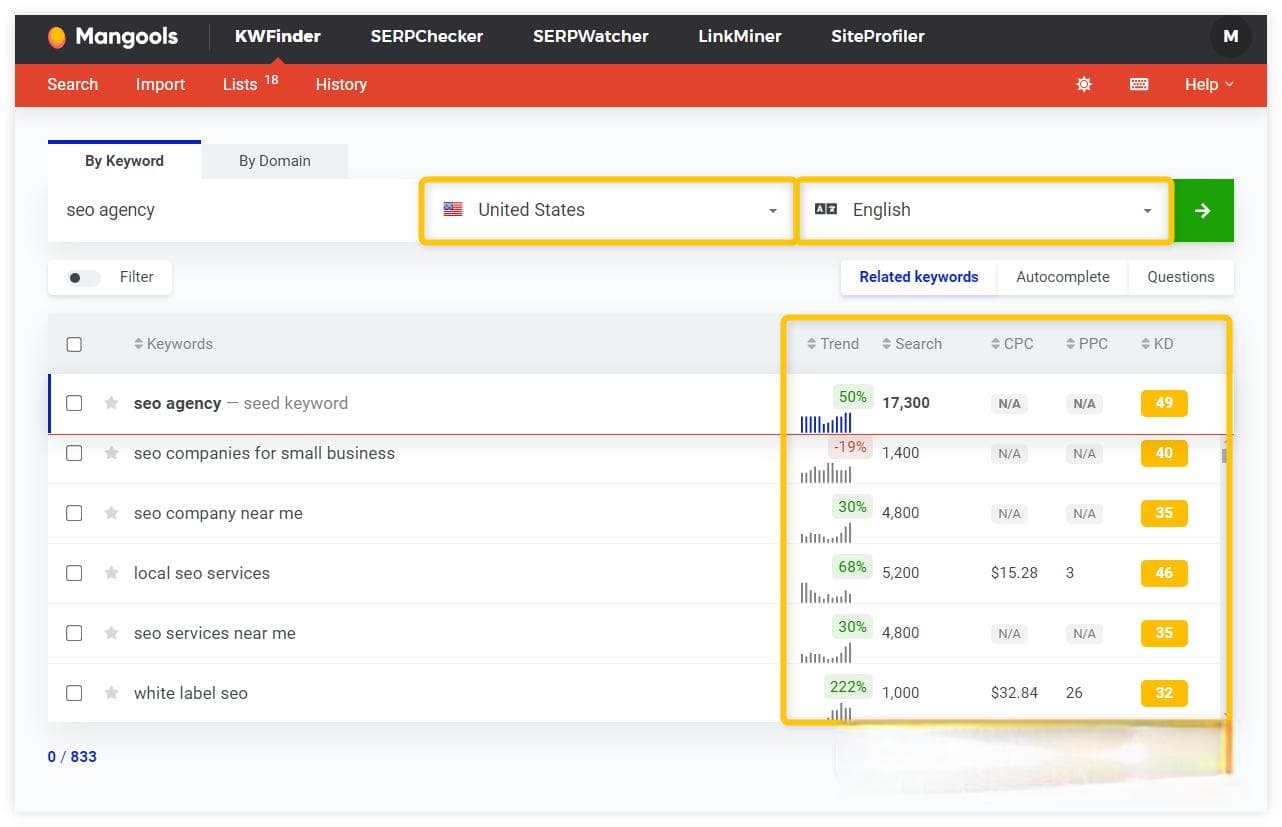Select the KWFinder tool
The image size is (1282, 827).
(x=277, y=37)
